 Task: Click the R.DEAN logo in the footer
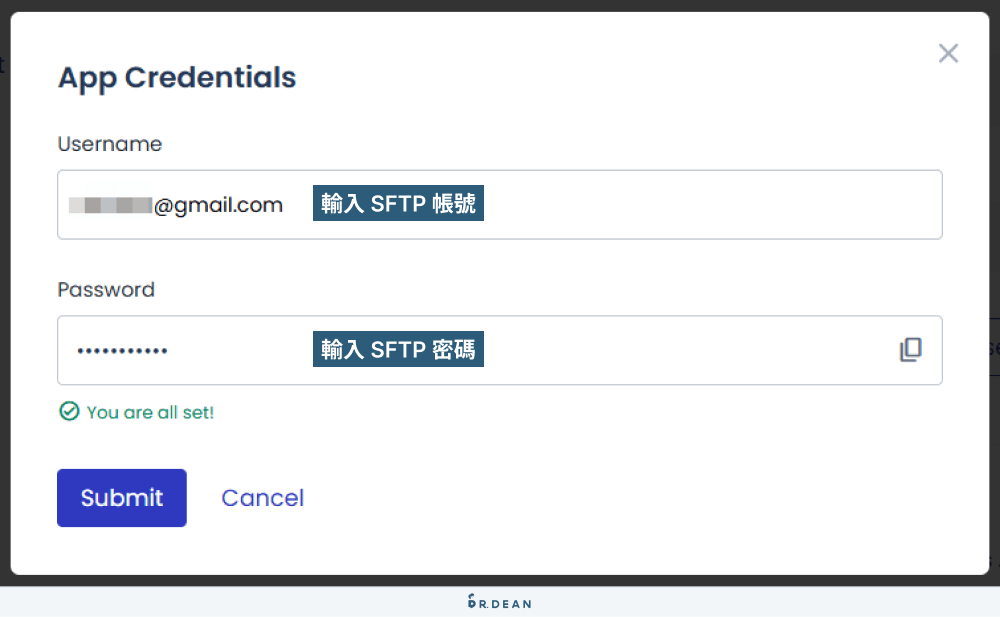click(499, 603)
